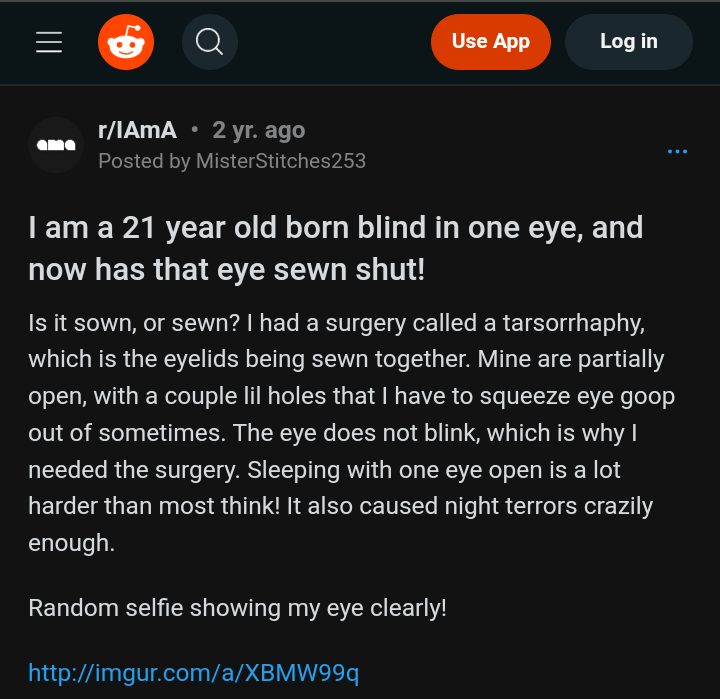
Task: Click the Log in button
Action: click(628, 42)
